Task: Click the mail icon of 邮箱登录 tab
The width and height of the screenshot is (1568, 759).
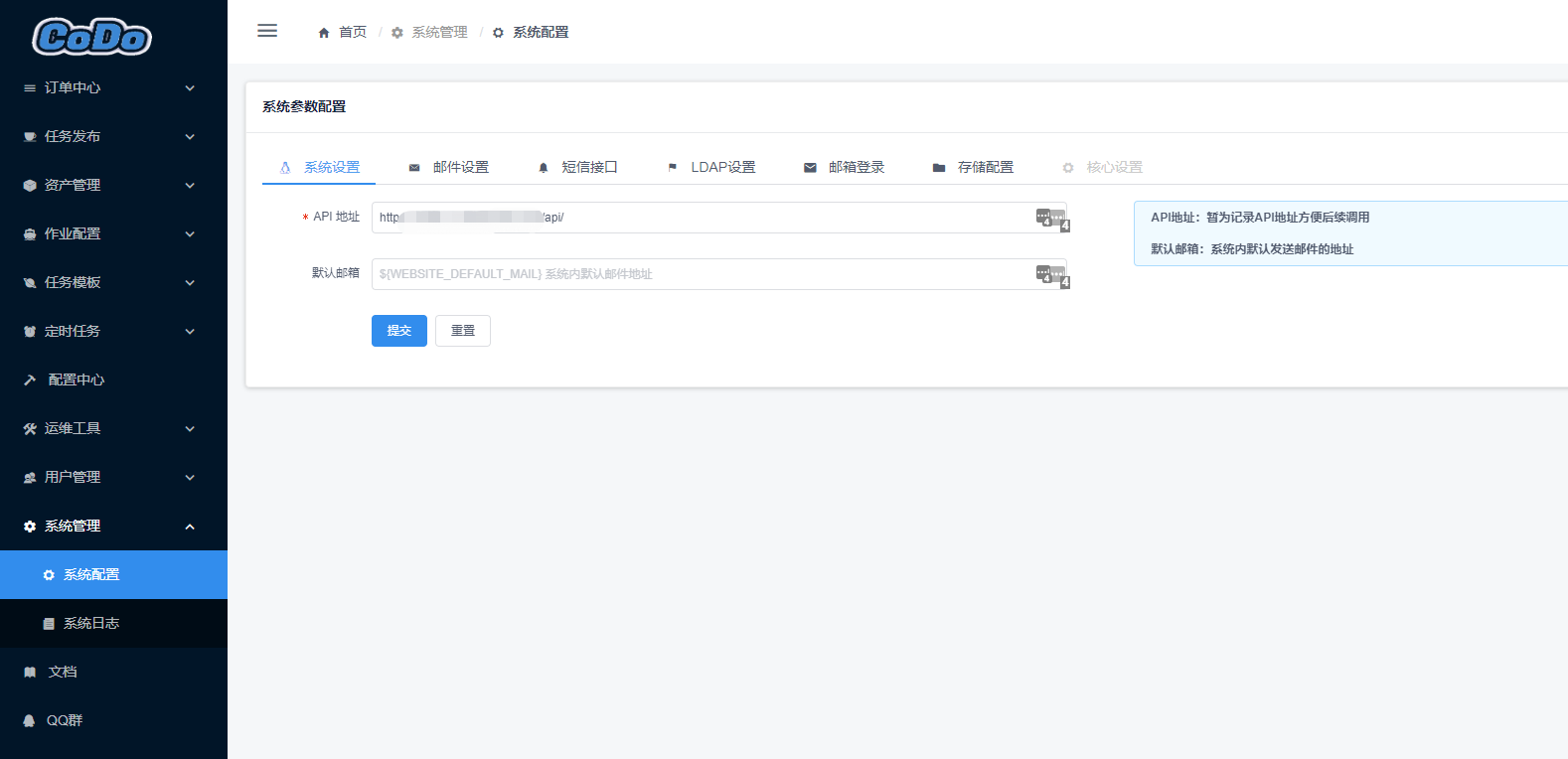Action: [810, 168]
